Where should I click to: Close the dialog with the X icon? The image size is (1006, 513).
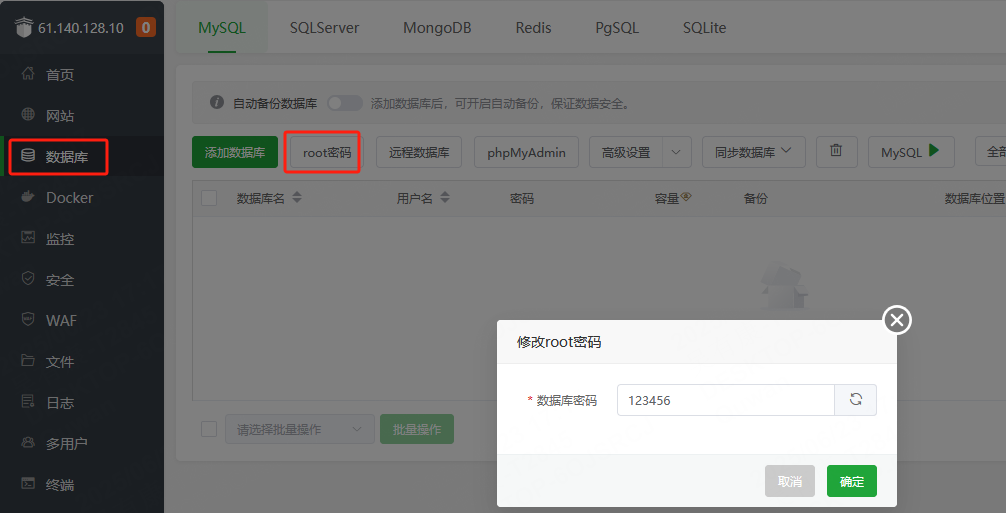[x=897, y=320]
